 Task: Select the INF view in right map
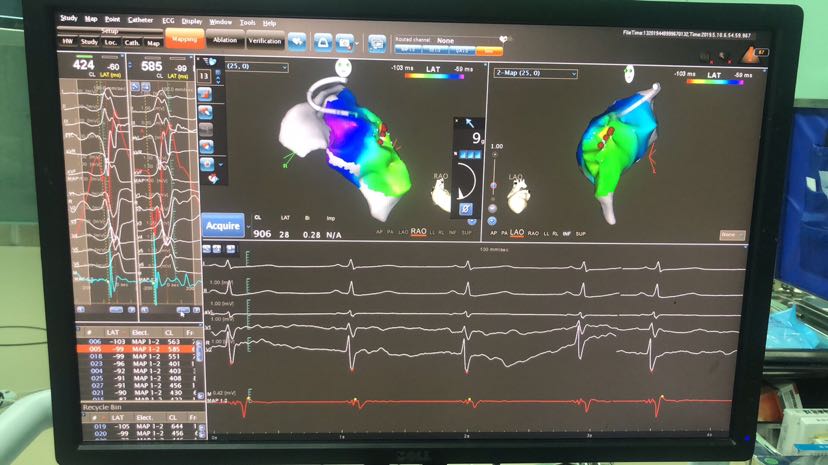tap(566, 232)
